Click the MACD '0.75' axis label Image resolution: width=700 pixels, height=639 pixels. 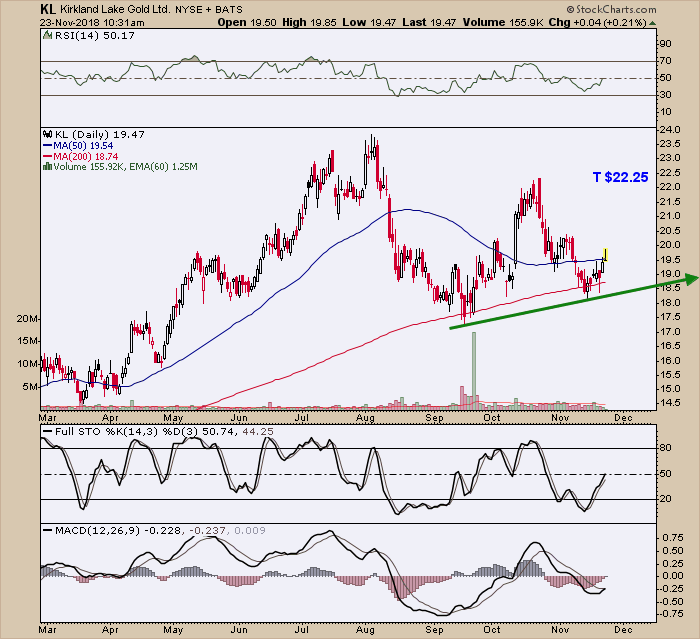coord(674,538)
